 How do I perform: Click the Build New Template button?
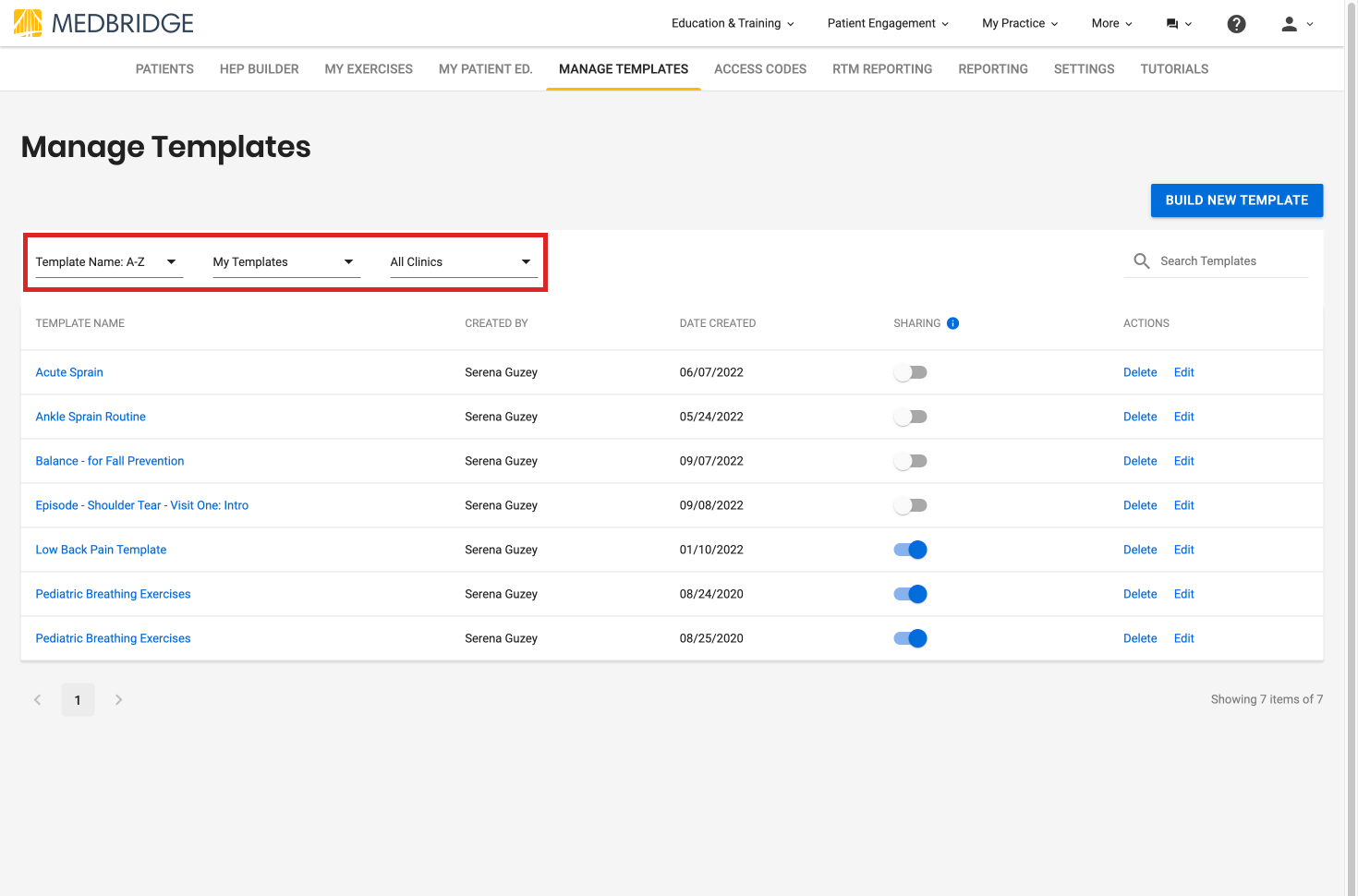coord(1237,200)
